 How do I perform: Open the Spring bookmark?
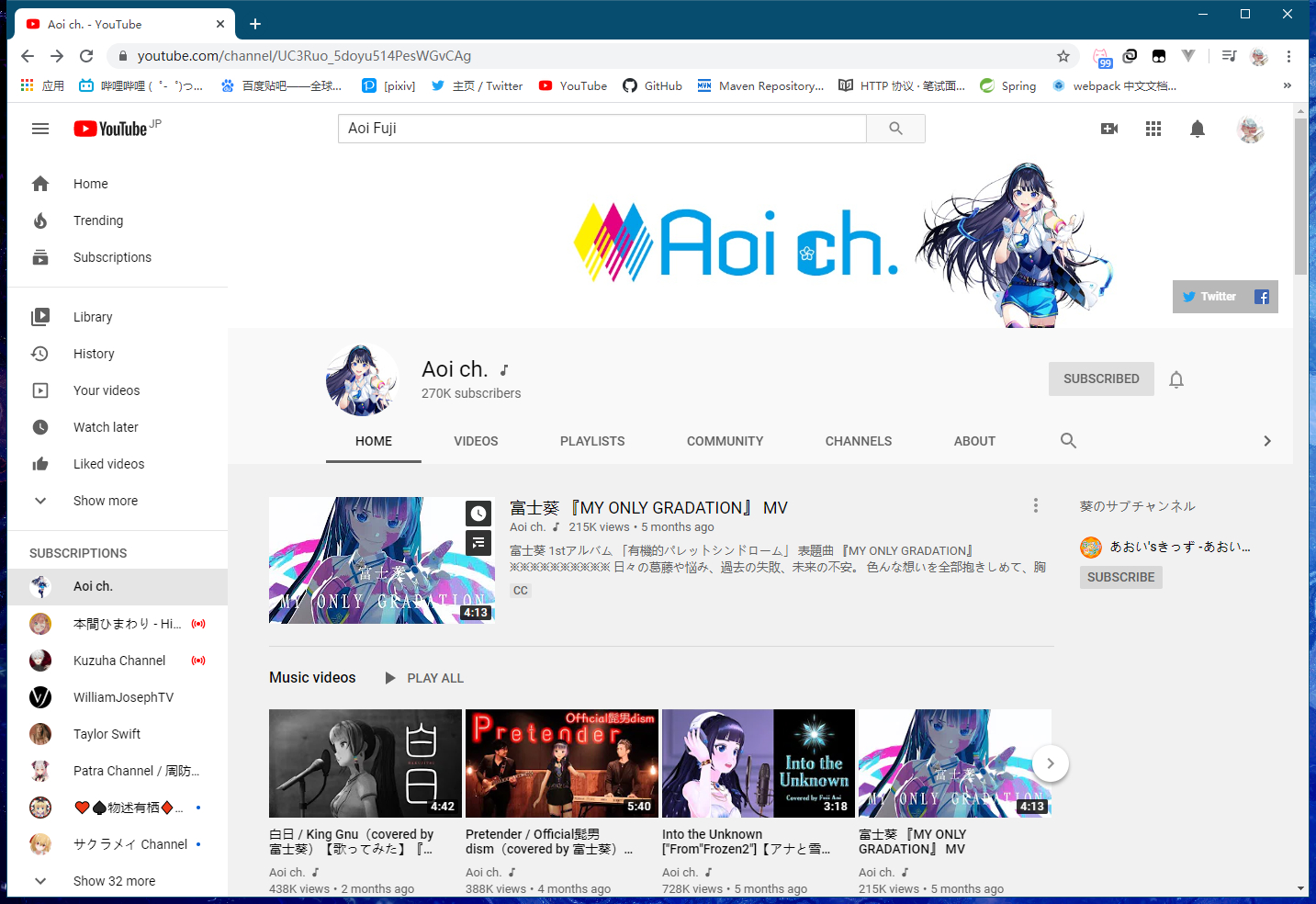coord(1007,85)
